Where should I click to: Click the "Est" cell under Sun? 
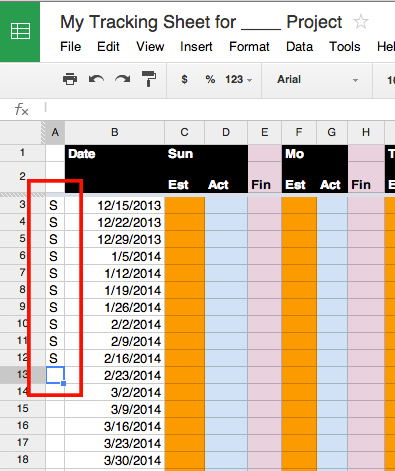tap(184, 177)
